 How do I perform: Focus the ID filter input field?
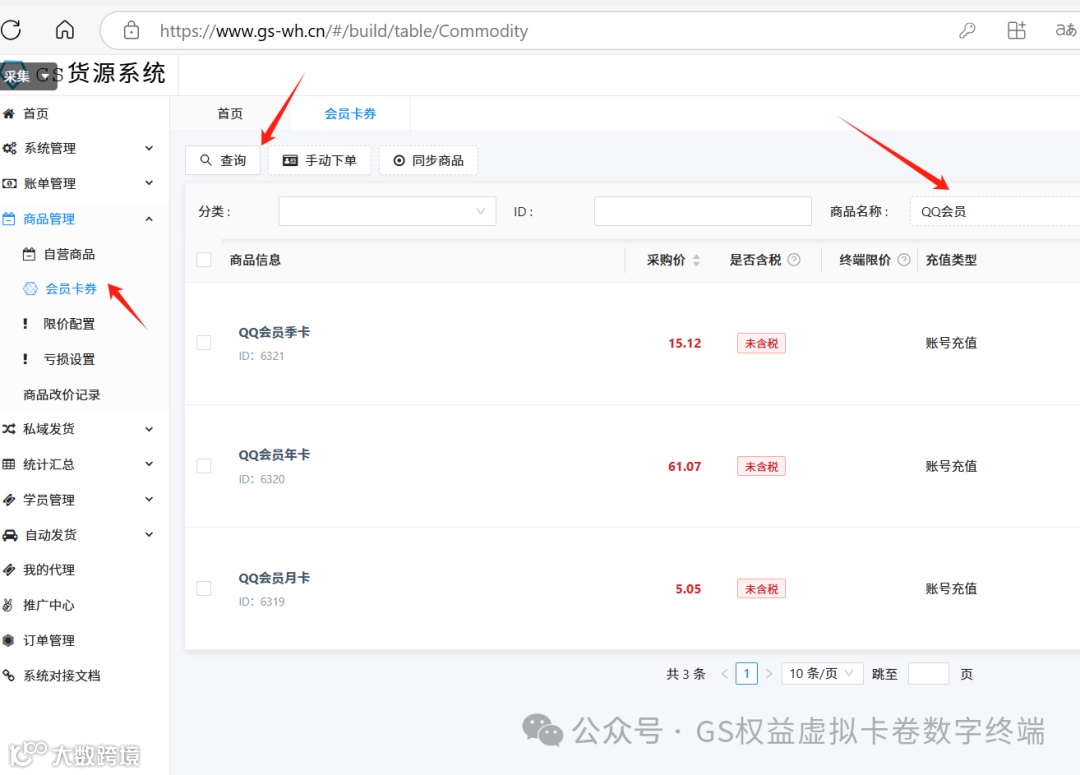coord(703,211)
